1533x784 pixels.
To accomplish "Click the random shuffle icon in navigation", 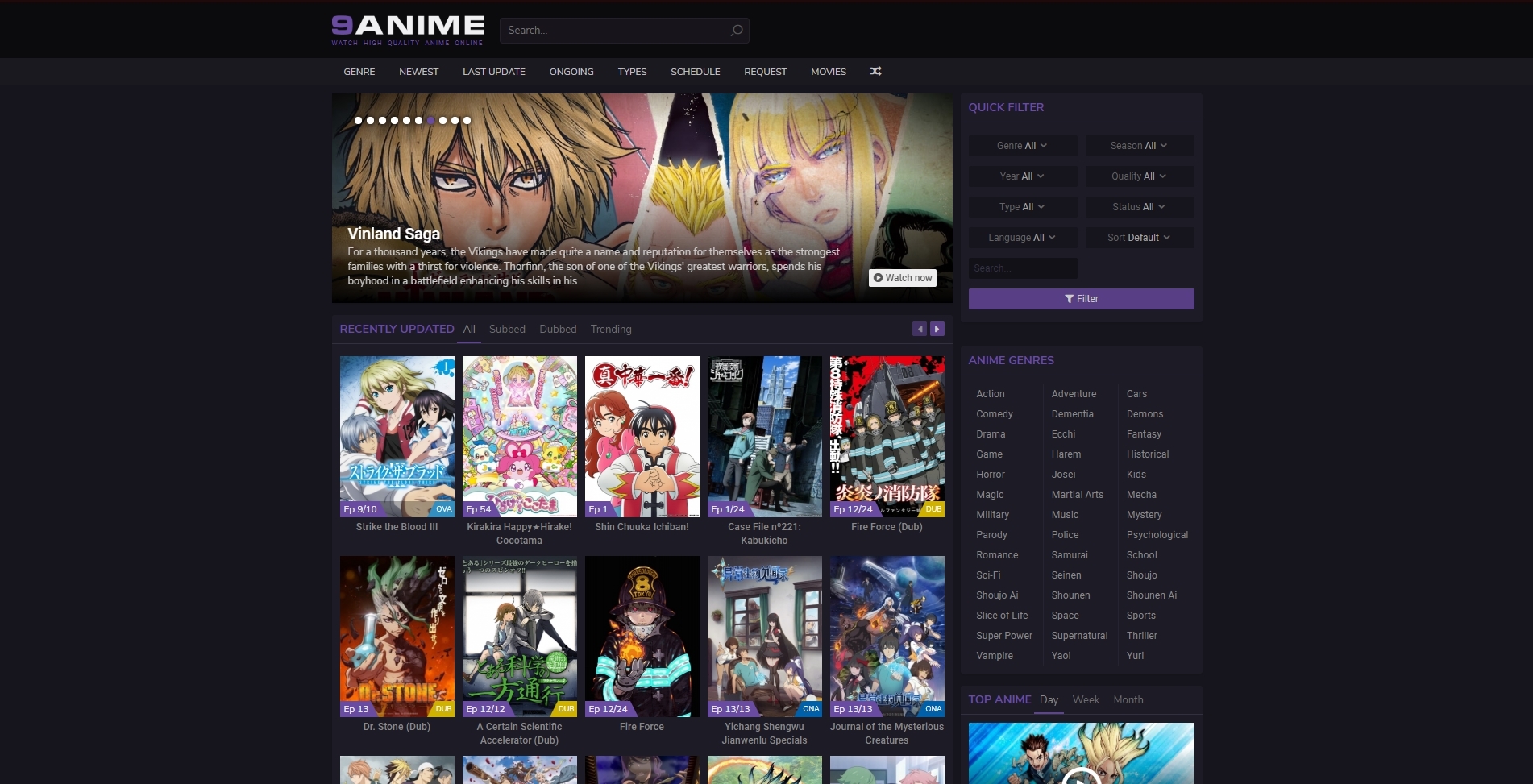I will (875, 72).
